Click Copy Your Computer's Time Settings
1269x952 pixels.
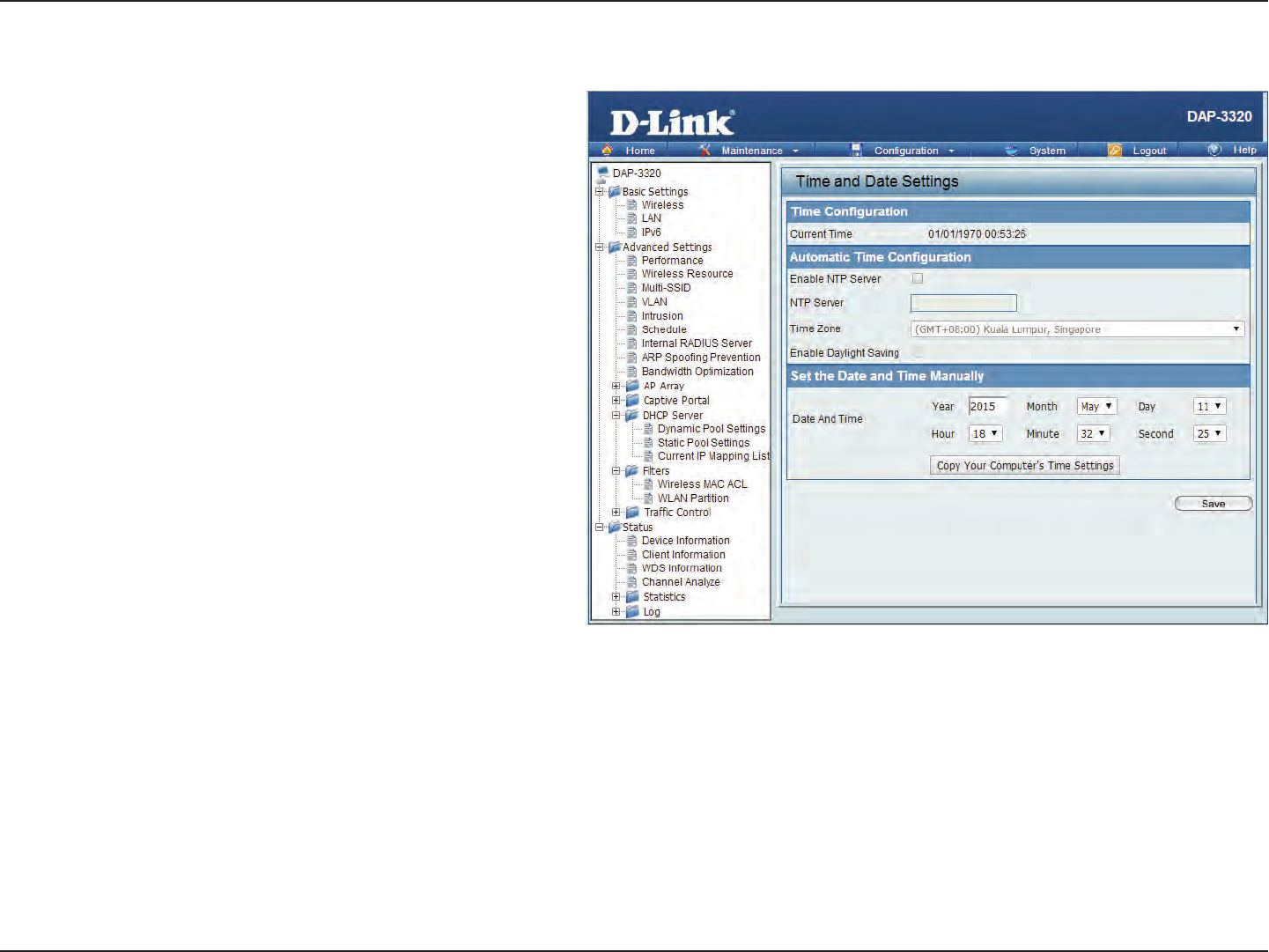pyautogui.click(x=1025, y=465)
